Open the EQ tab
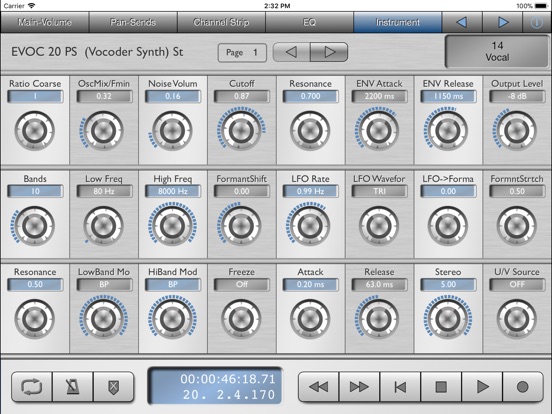This screenshot has width=552, height=414. coord(310,22)
